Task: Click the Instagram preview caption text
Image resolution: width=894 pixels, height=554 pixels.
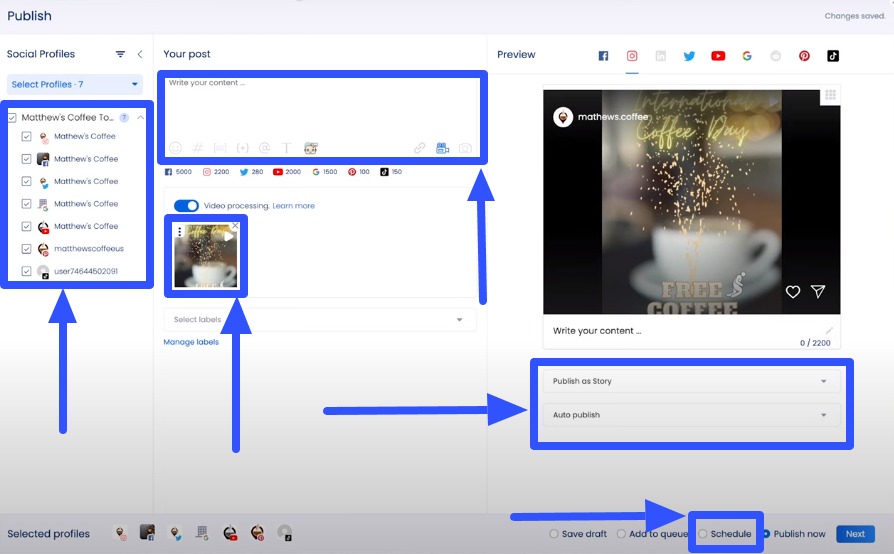Action: (597, 331)
